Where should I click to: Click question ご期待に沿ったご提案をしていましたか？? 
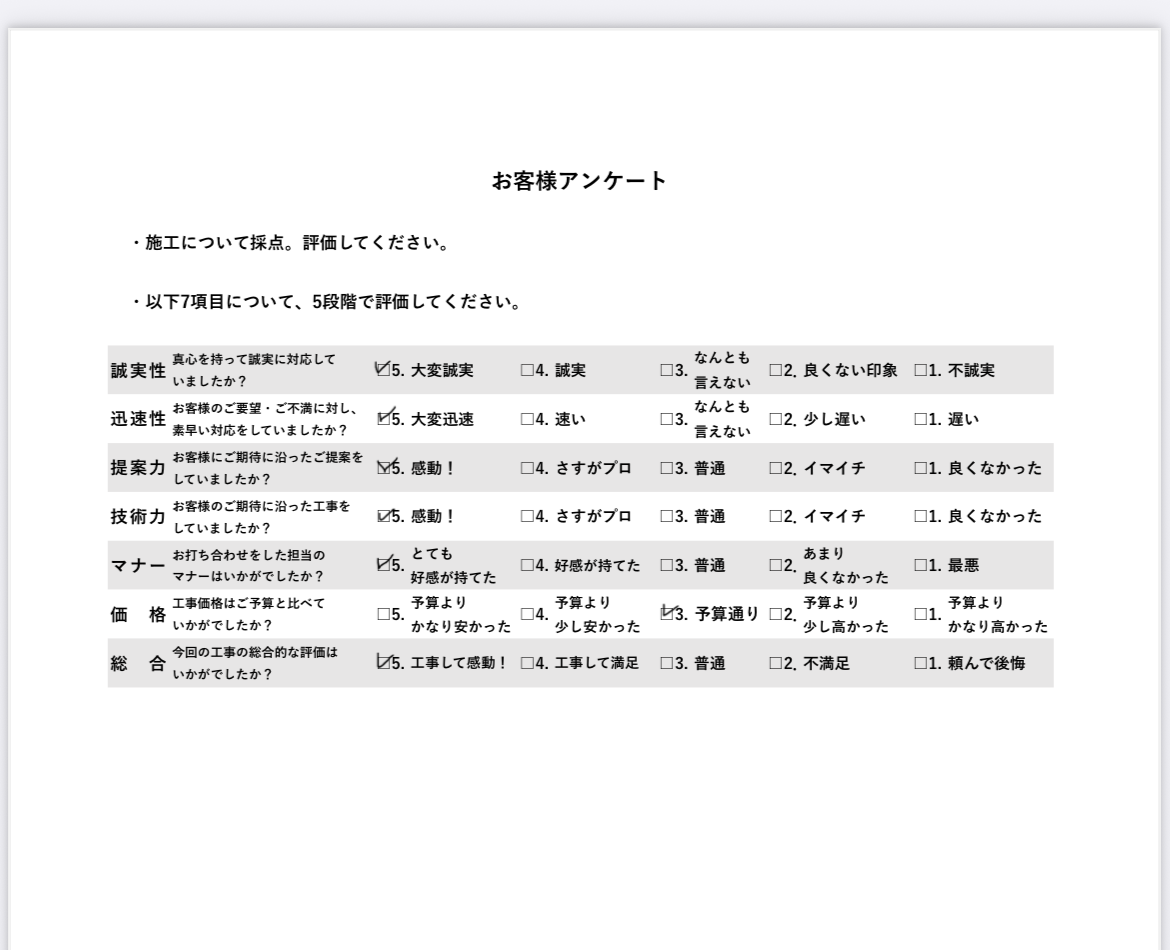tap(268, 468)
